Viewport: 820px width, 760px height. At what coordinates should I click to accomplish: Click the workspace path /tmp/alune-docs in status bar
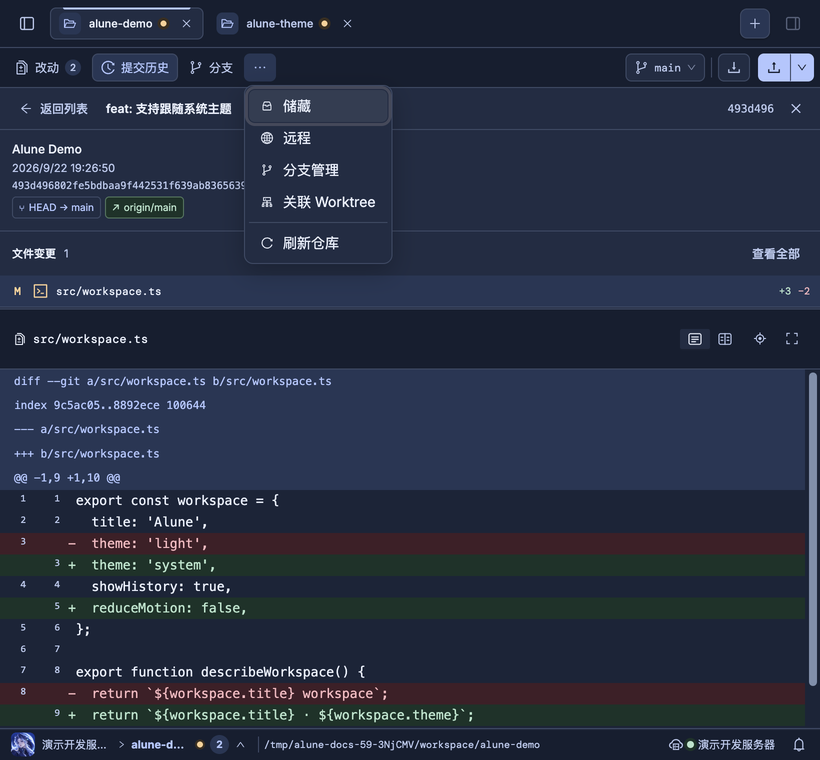coord(402,744)
